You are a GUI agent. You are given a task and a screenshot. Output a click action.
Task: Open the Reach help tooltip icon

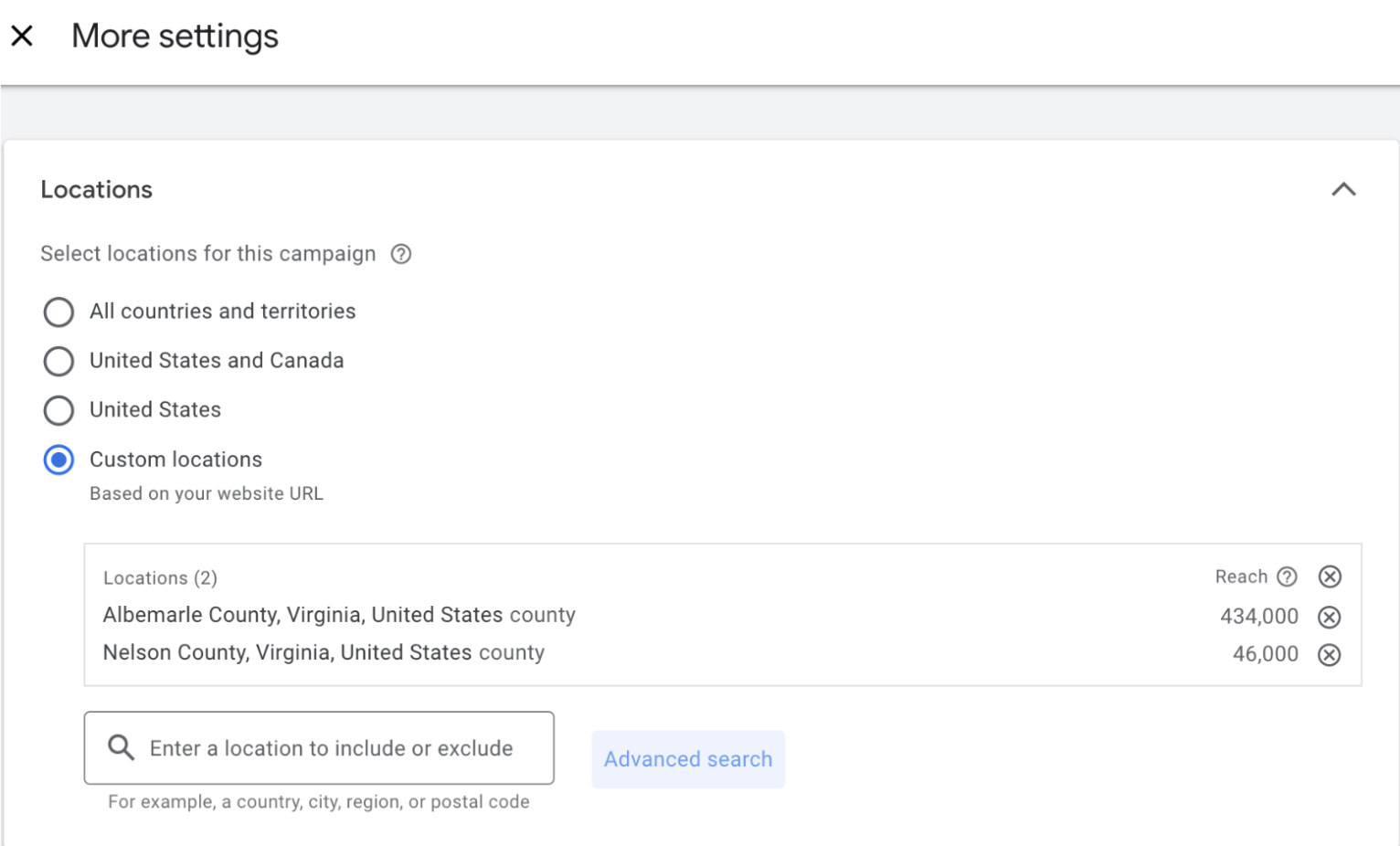point(1287,576)
